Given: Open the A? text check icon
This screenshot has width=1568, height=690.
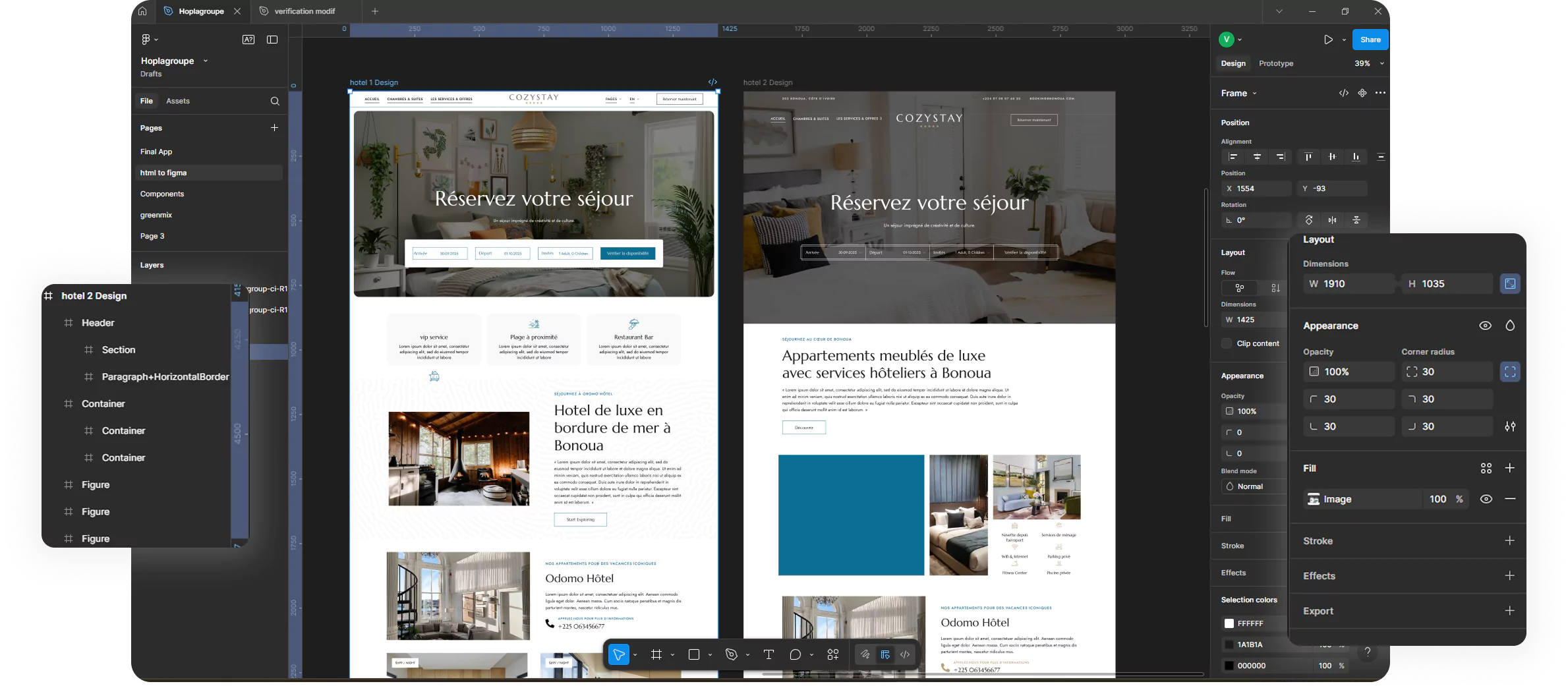Looking at the screenshot, I should (x=248, y=40).
